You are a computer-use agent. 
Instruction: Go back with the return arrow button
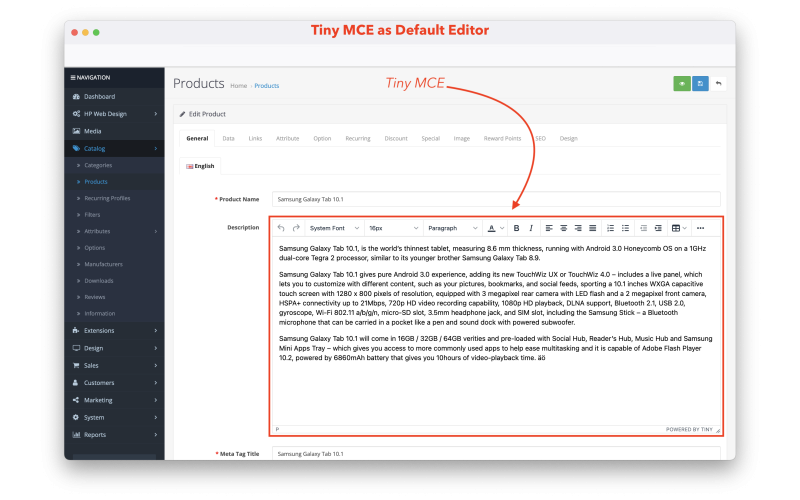click(x=718, y=84)
